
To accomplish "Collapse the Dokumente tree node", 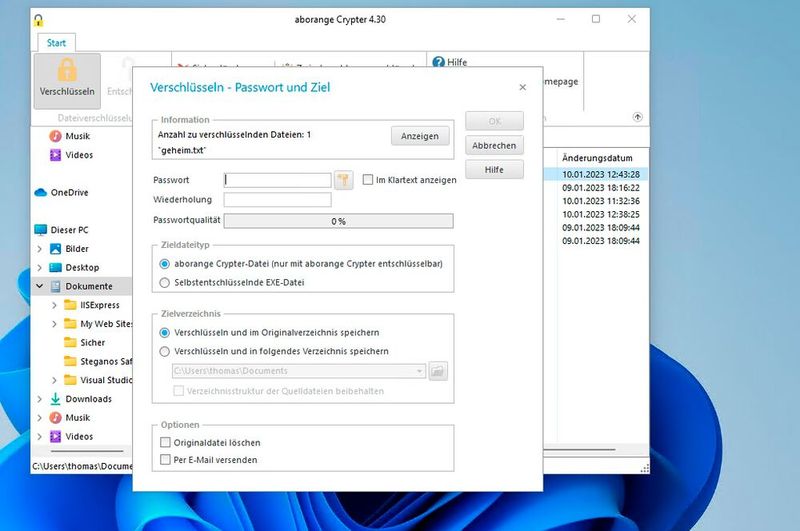I will (39, 286).
